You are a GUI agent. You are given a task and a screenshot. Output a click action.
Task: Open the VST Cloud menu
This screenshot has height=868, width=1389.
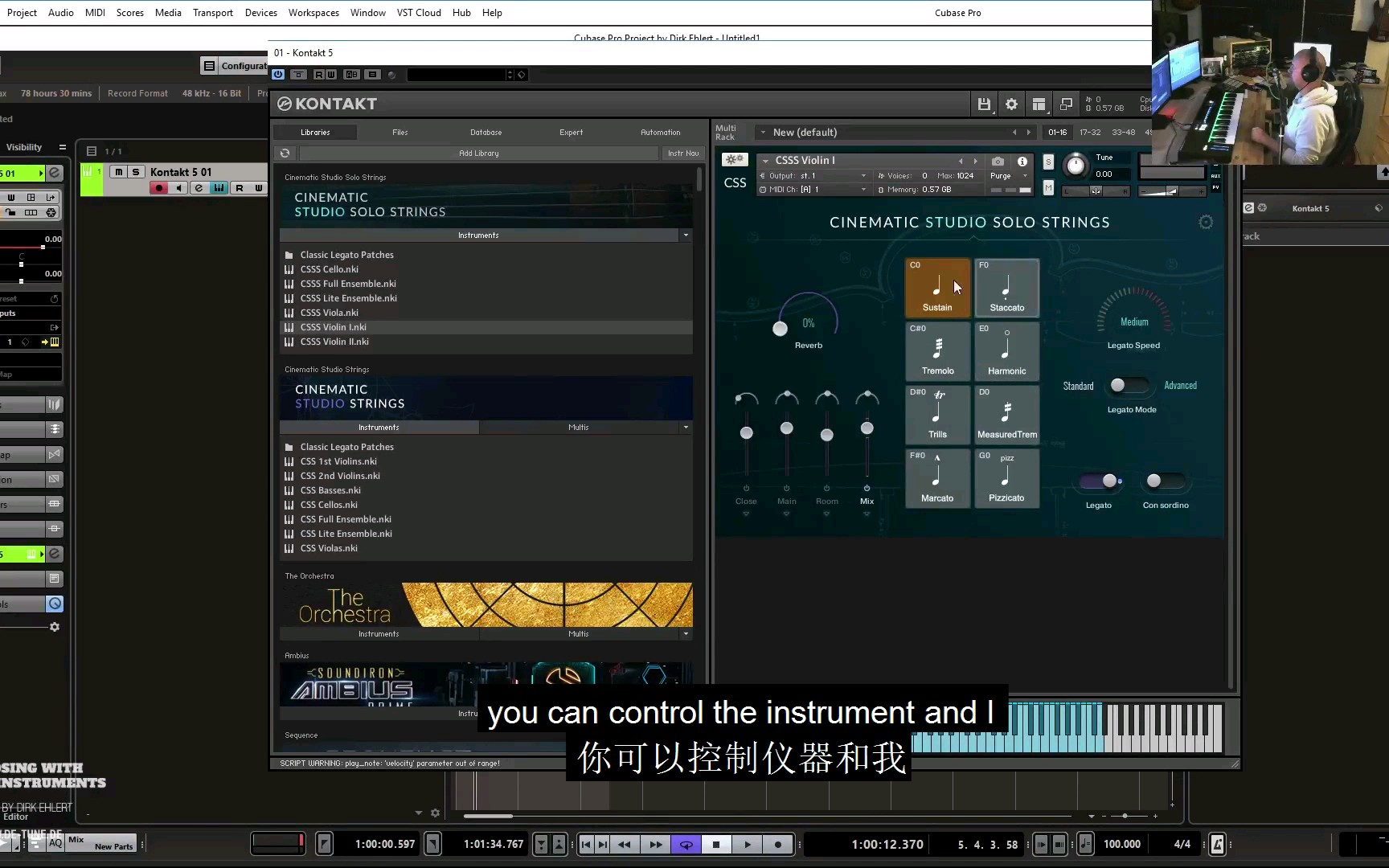click(419, 13)
